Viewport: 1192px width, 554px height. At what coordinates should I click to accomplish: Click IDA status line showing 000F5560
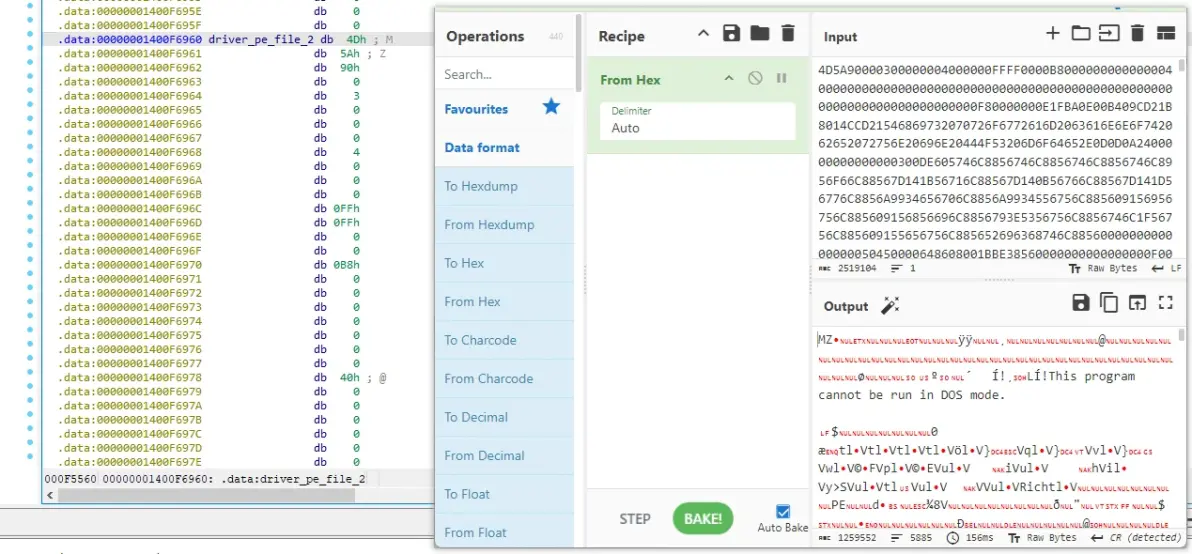(x=205, y=480)
